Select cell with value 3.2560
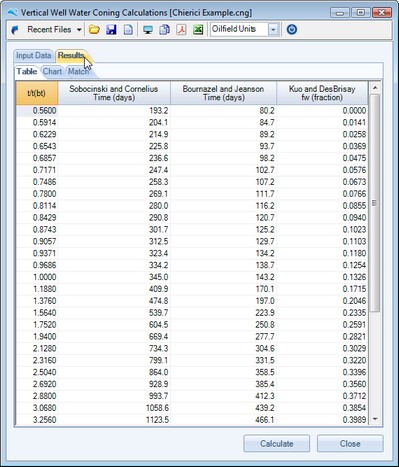The width and height of the screenshot is (399, 467). pos(37,420)
